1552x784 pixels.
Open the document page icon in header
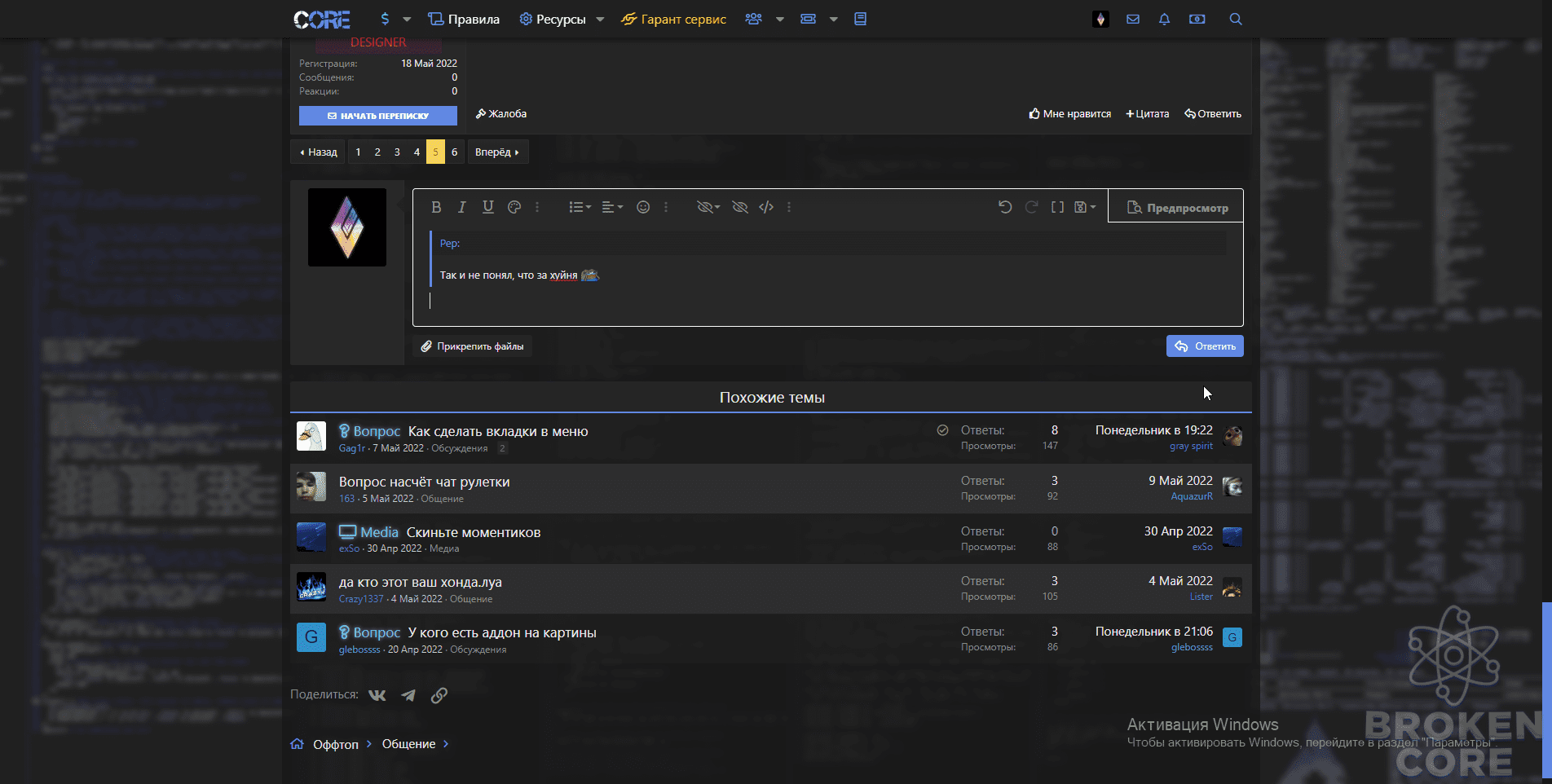tap(860, 19)
